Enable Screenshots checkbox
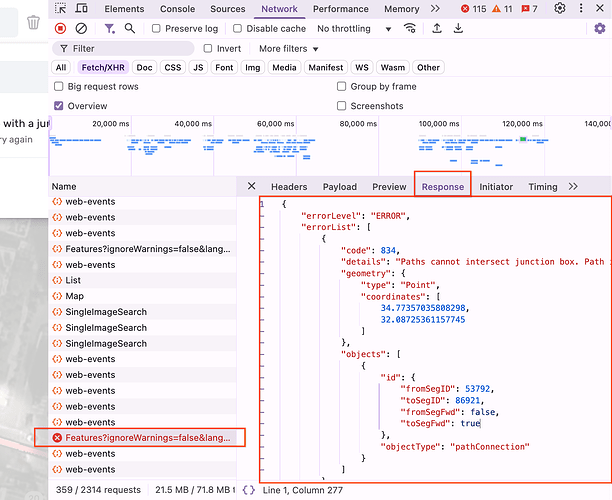612x500 pixels. [342, 106]
